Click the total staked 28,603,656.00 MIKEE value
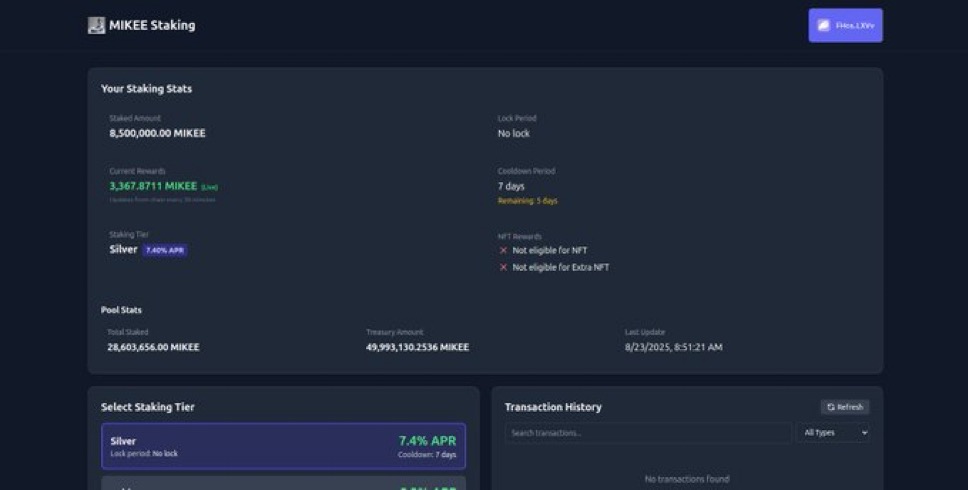 [153, 347]
